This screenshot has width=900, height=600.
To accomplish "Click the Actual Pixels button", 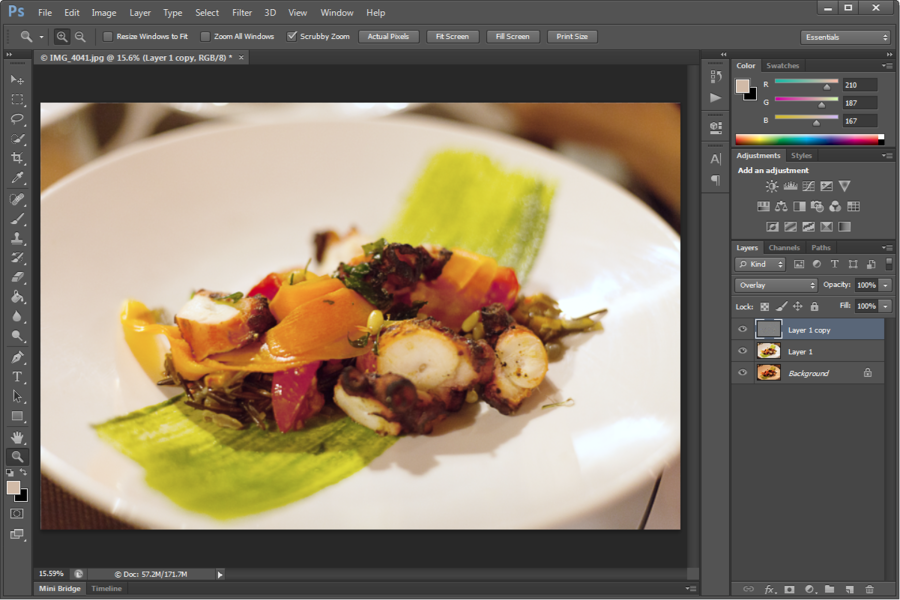I will [x=389, y=36].
